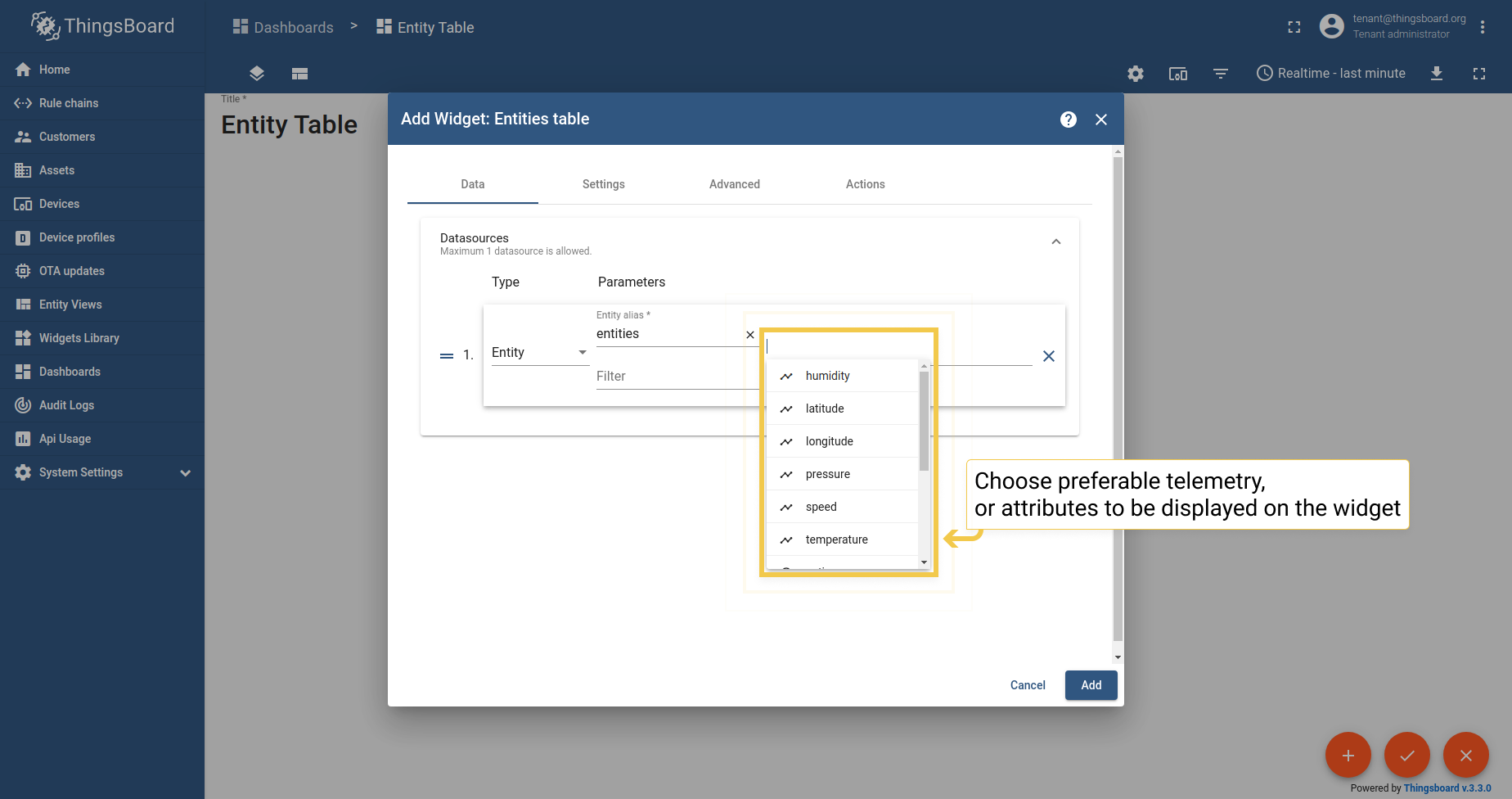The height and width of the screenshot is (799, 1512).
Task: Open the entity aliases icon in toolbar
Action: pyautogui.click(x=1177, y=74)
